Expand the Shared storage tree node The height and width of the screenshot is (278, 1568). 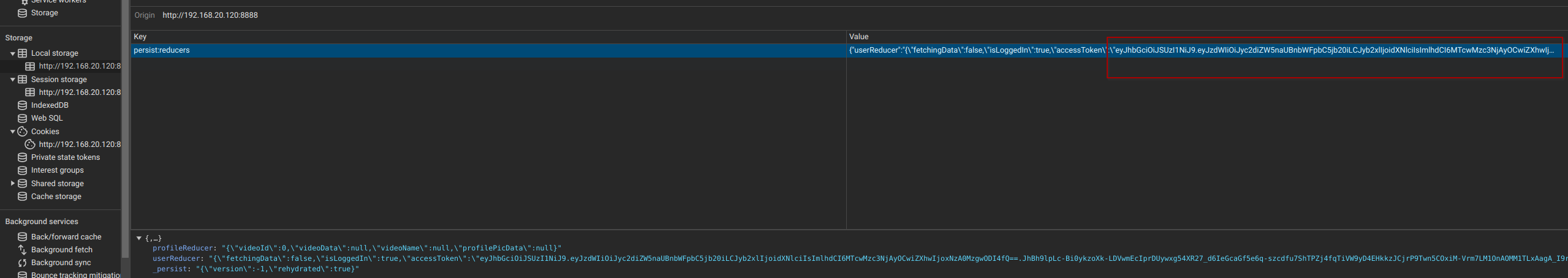[12, 184]
